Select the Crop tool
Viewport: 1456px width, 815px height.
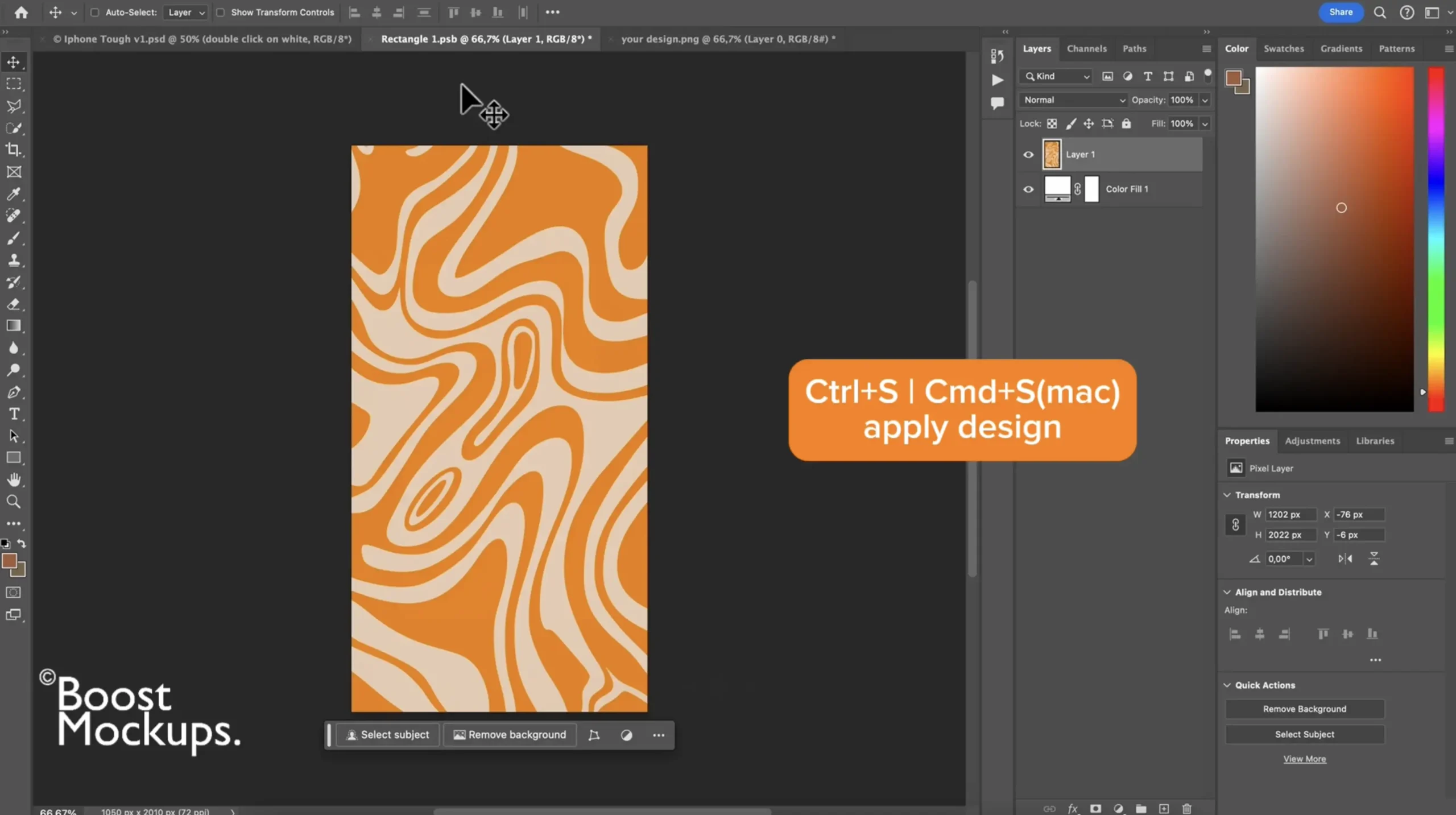[14, 150]
